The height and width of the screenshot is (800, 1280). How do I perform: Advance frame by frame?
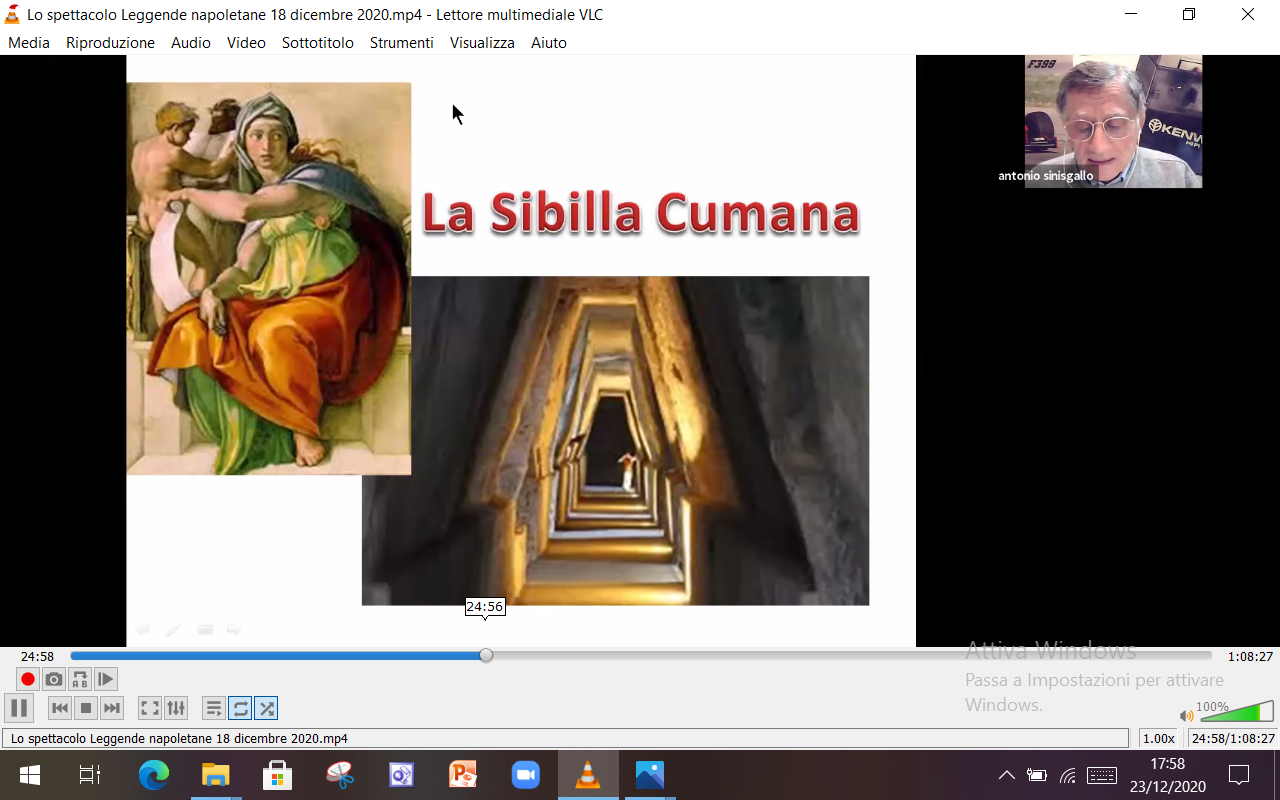tap(106, 680)
